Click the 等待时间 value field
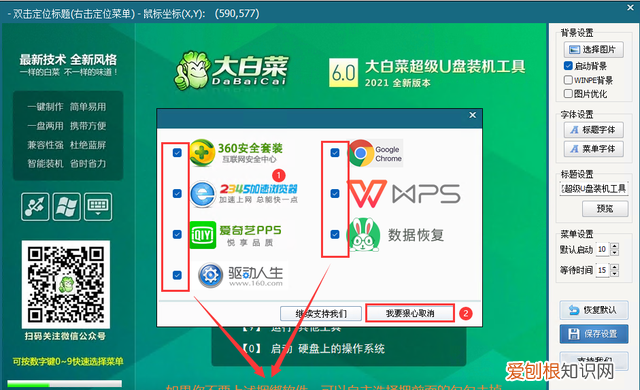Viewport: 640px width, 390px height. pyautogui.click(x=602, y=270)
